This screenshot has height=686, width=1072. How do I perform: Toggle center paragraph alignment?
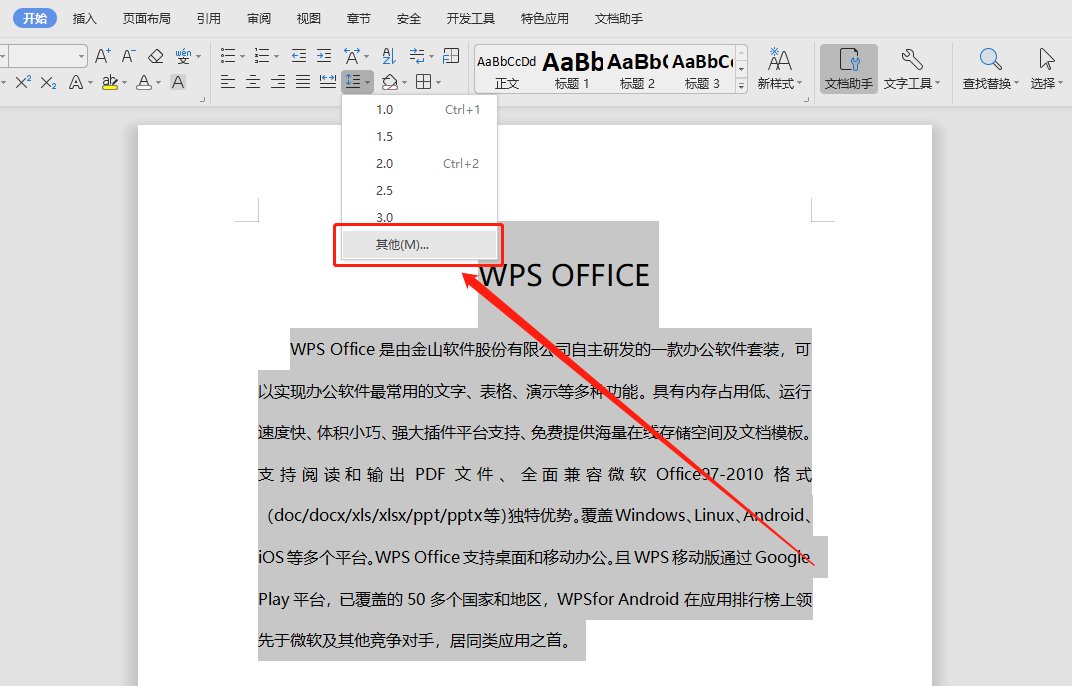[252, 81]
